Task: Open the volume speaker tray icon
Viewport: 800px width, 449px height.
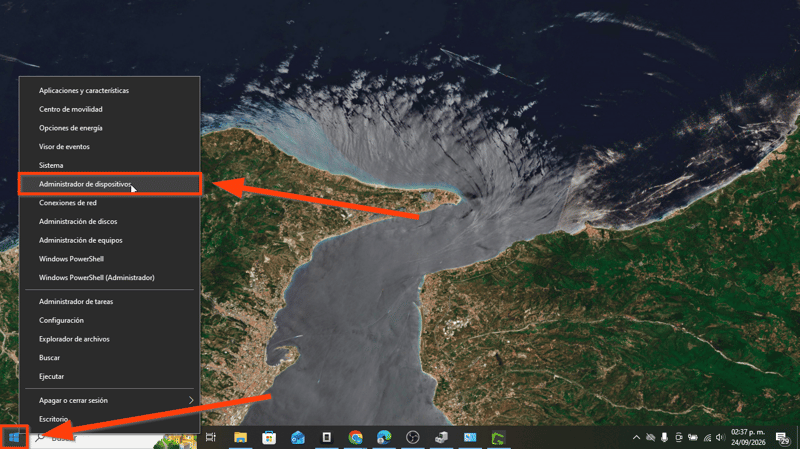Action: [x=720, y=437]
